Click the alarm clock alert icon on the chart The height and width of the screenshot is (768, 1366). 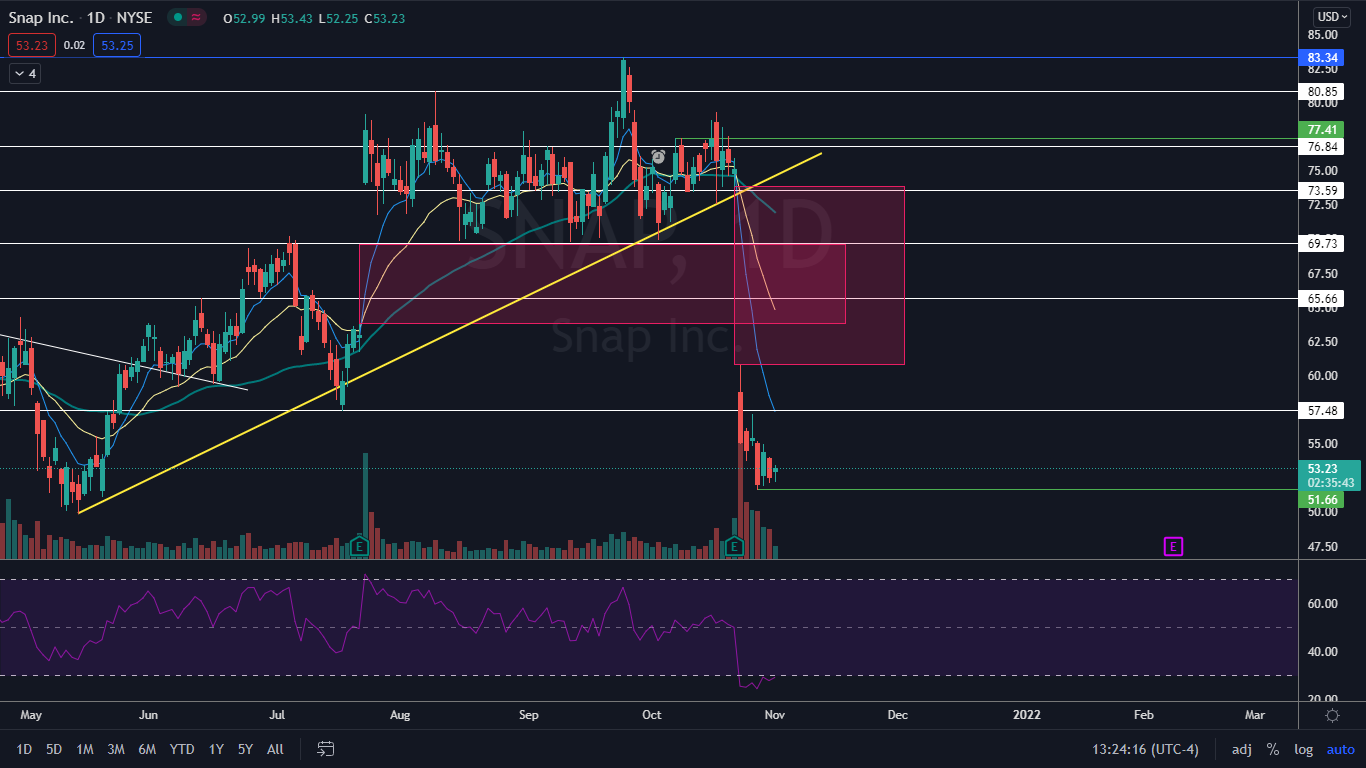[x=658, y=156]
